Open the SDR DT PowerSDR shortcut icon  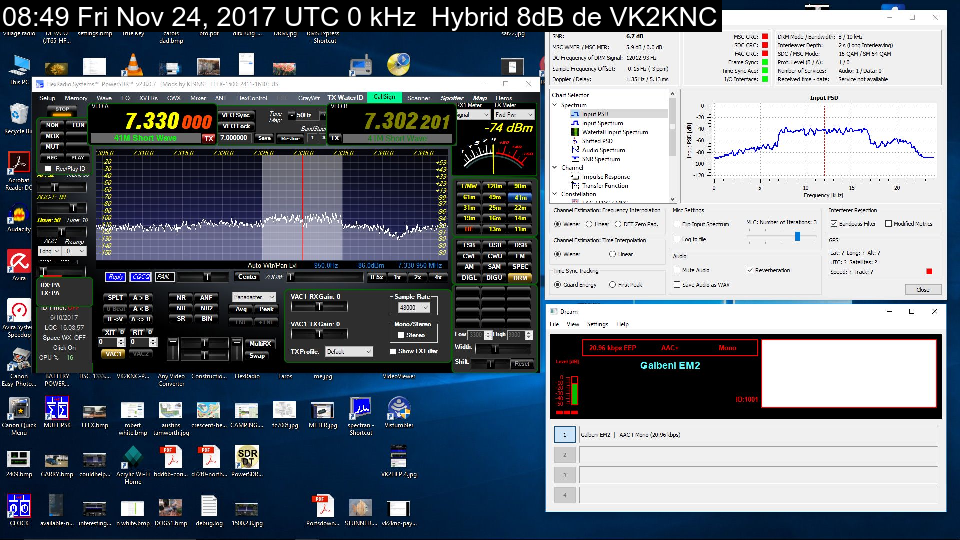click(x=247, y=461)
